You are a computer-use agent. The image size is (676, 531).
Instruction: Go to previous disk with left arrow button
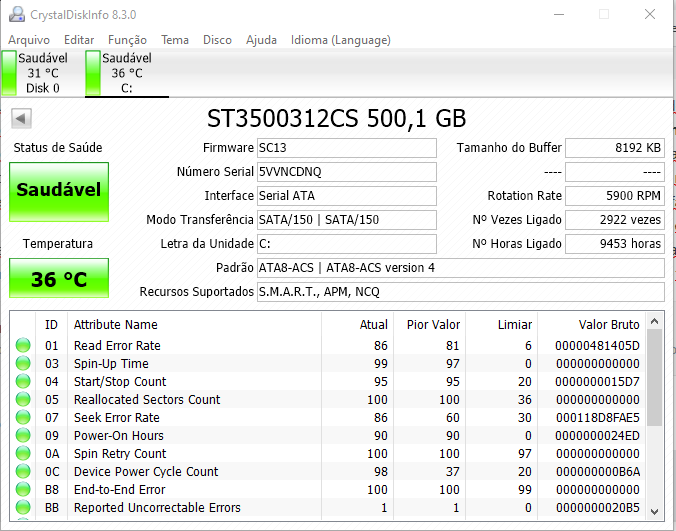point(21,118)
